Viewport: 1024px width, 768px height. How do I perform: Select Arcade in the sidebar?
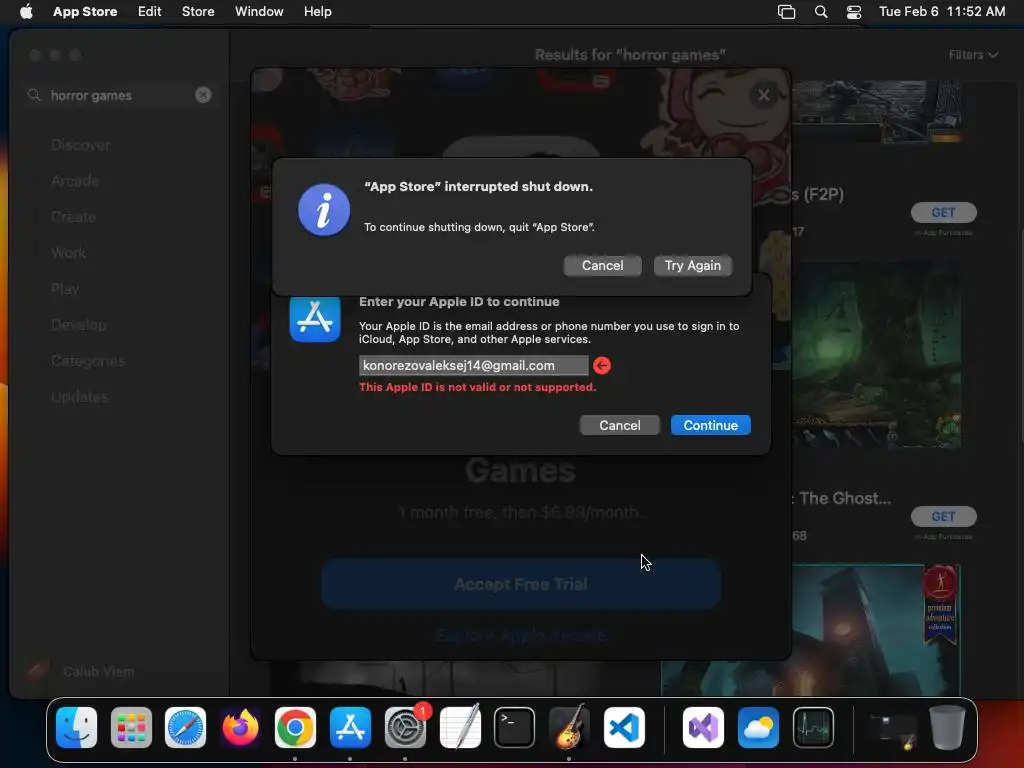click(x=75, y=181)
